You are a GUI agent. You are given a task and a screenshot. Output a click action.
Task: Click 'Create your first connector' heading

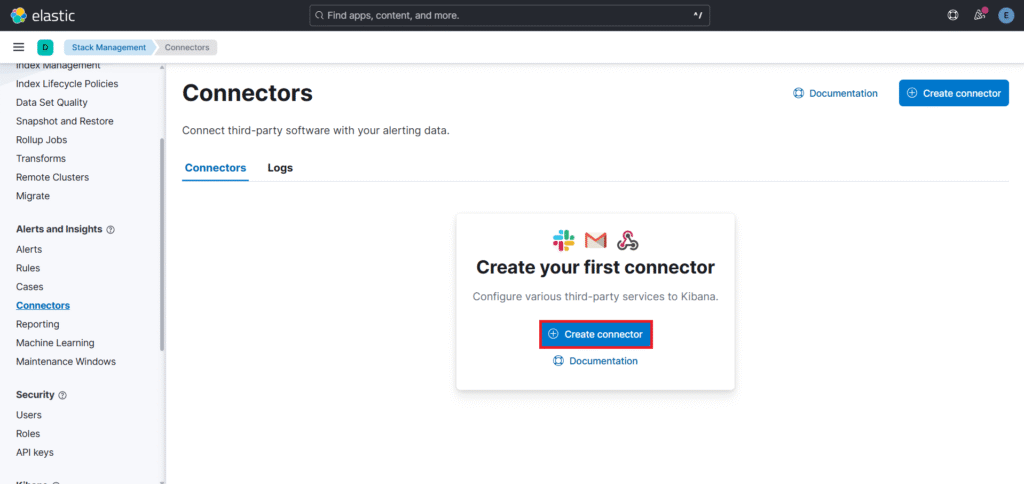coord(596,267)
